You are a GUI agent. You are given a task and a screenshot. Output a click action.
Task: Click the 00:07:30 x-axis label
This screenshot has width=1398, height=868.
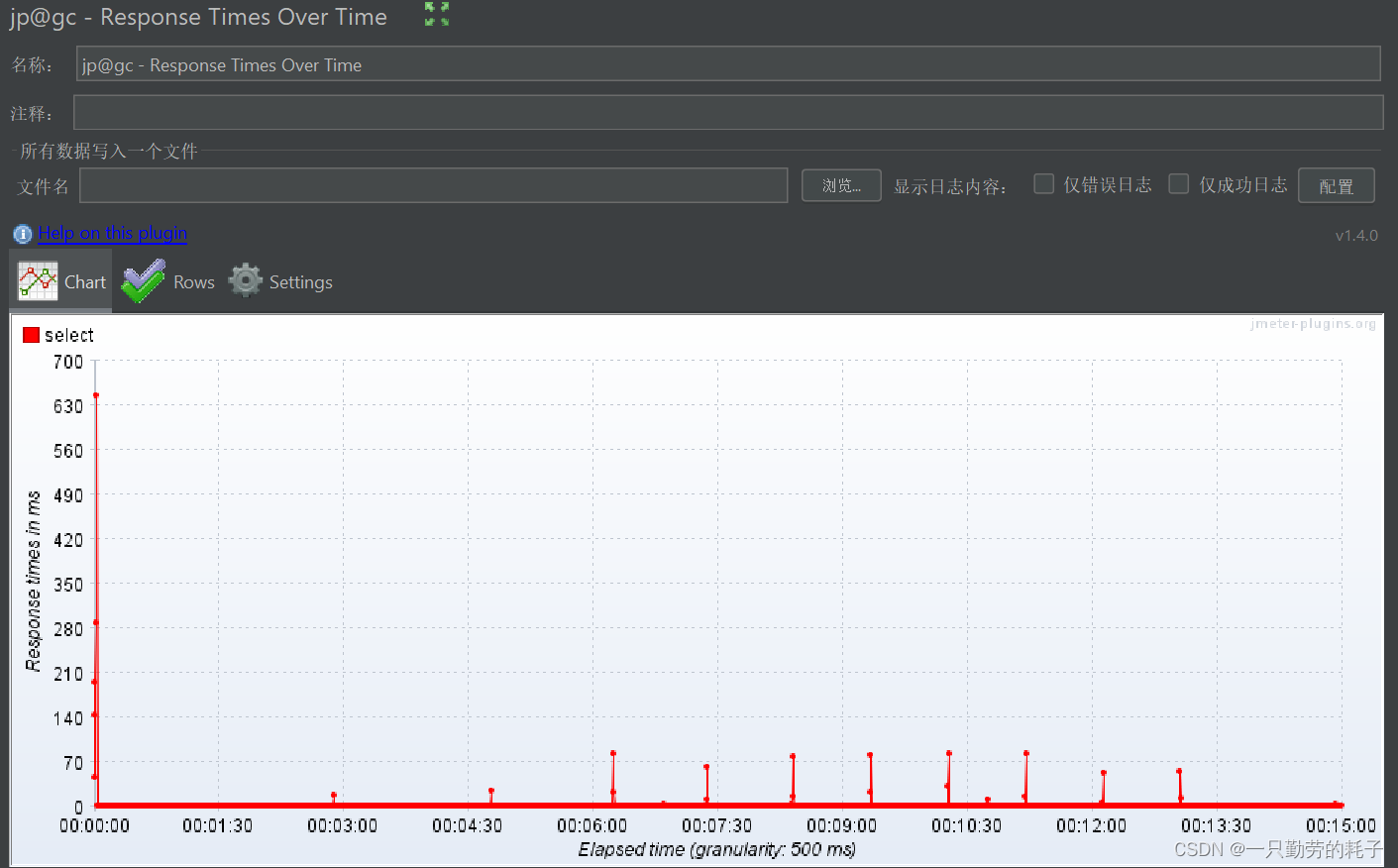716,825
